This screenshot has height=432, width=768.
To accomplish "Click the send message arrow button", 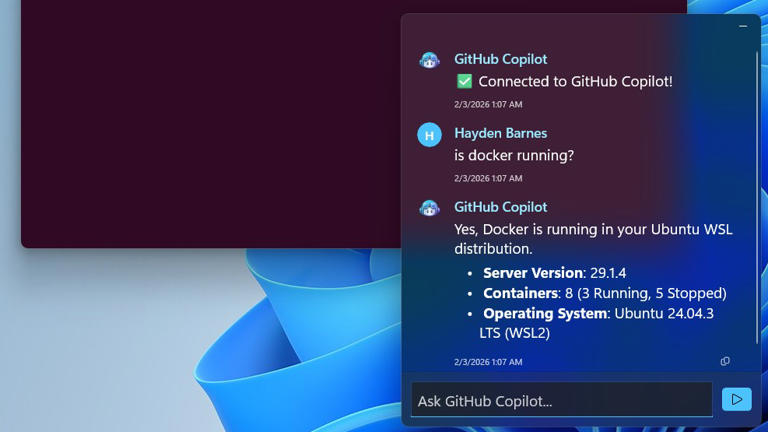I will pos(736,399).
